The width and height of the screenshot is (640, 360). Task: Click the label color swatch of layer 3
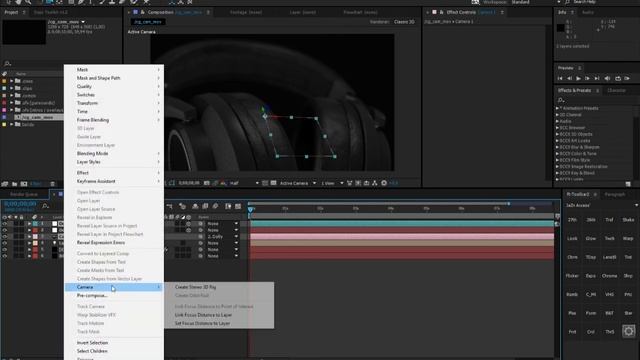point(36,237)
